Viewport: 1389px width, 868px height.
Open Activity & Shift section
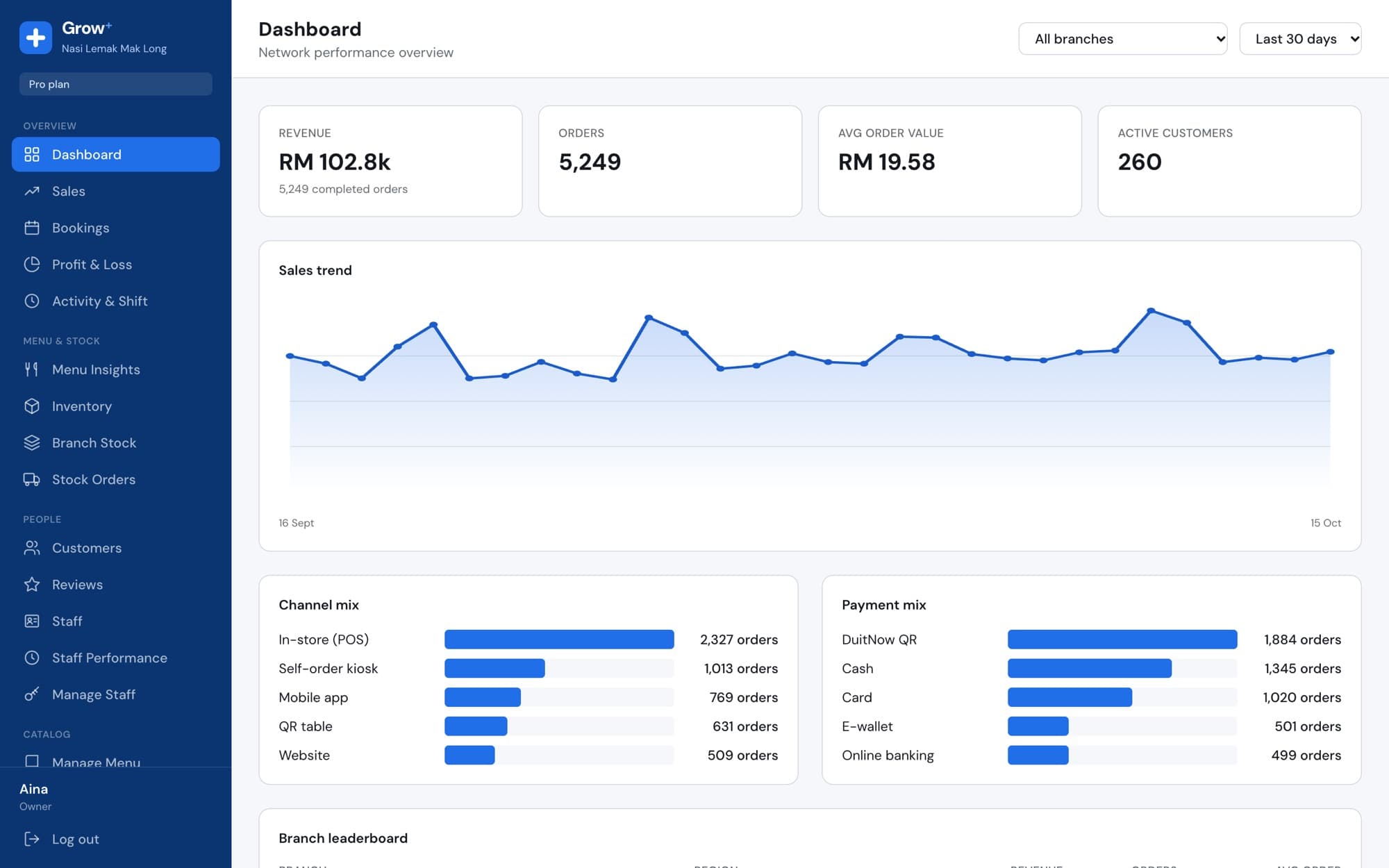[x=116, y=301]
